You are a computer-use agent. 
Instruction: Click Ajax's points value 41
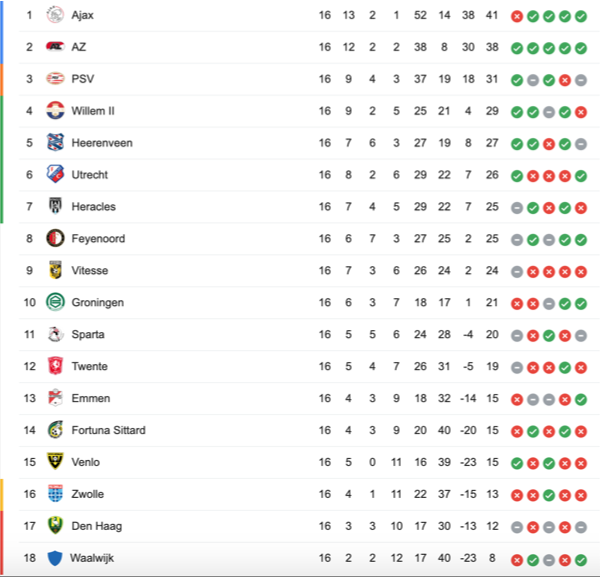pyautogui.click(x=492, y=15)
